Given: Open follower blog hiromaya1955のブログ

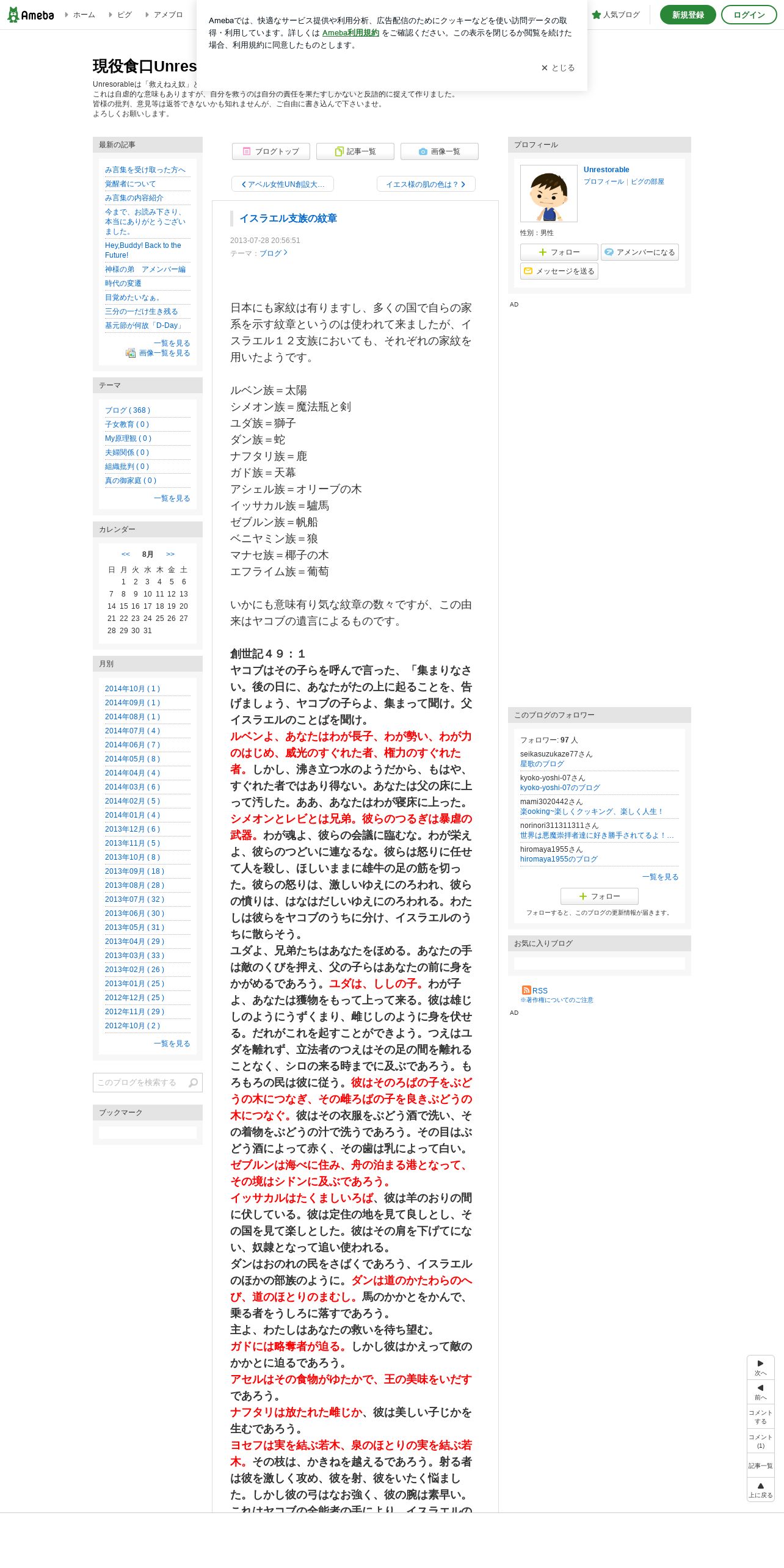Looking at the screenshot, I should (x=559, y=860).
